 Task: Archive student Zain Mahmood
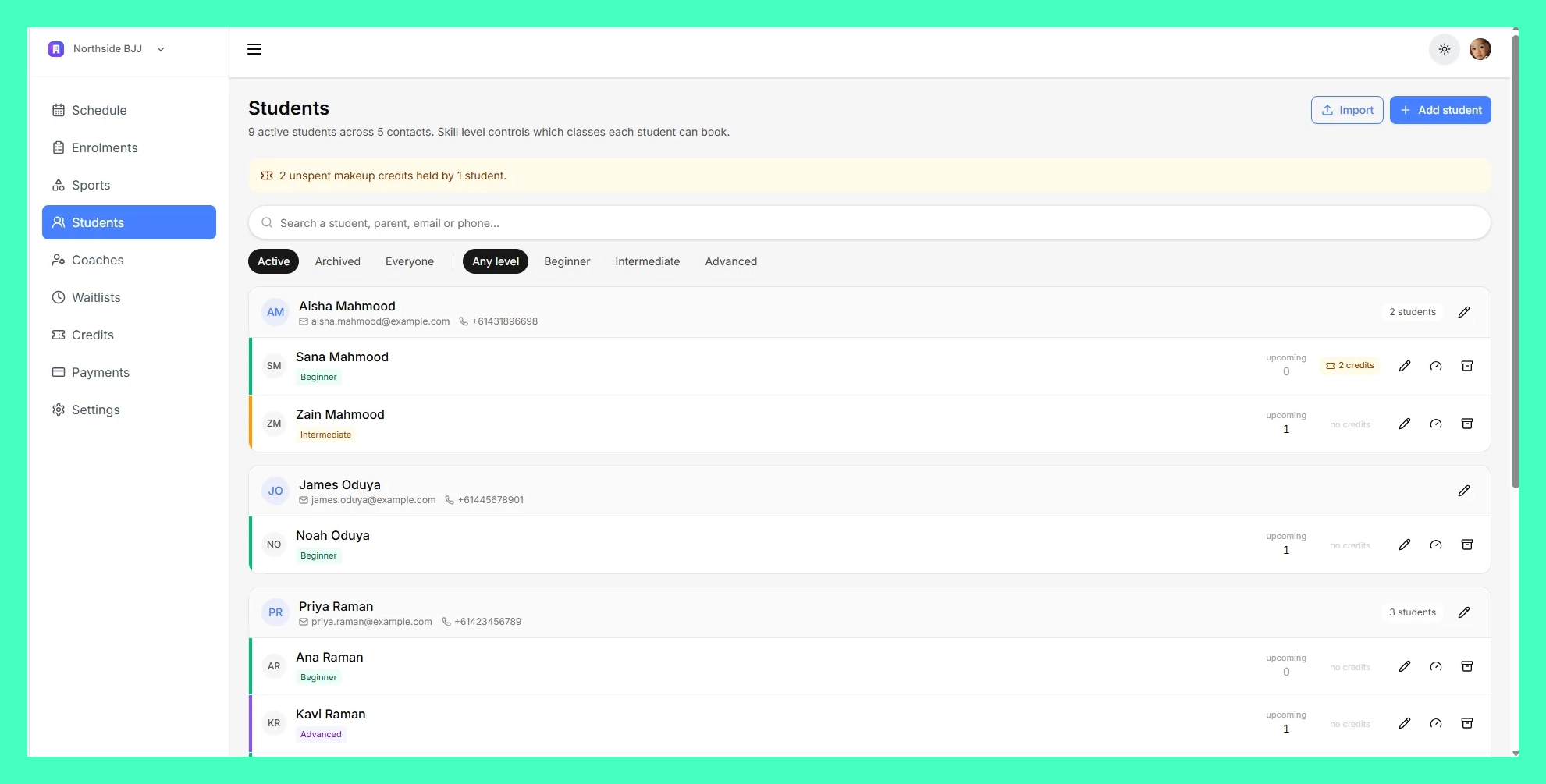[1467, 424]
